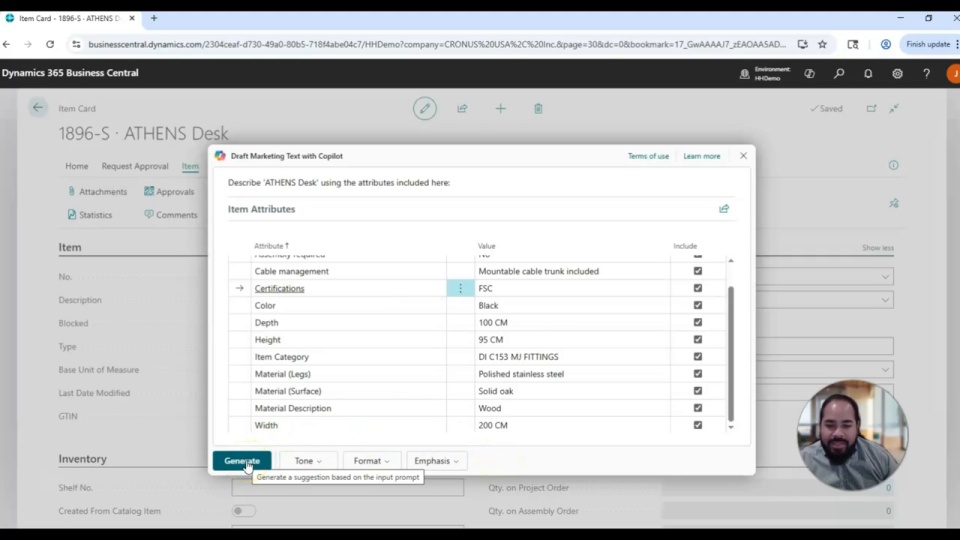
Task: Reload the browser page
Action: [50, 44]
